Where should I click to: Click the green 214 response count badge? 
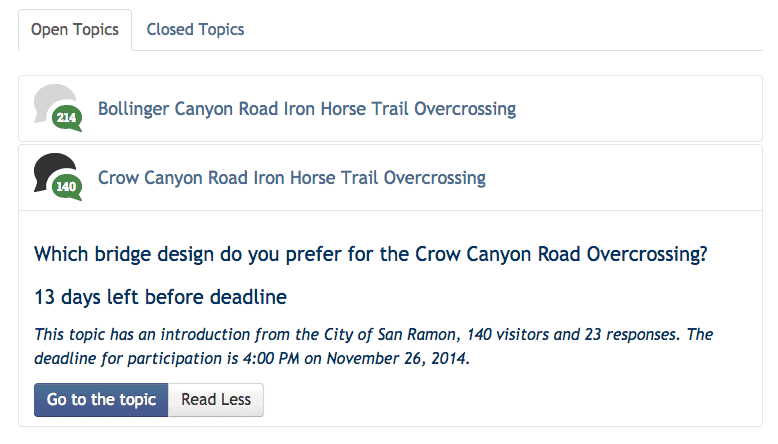click(x=67, y=118)
